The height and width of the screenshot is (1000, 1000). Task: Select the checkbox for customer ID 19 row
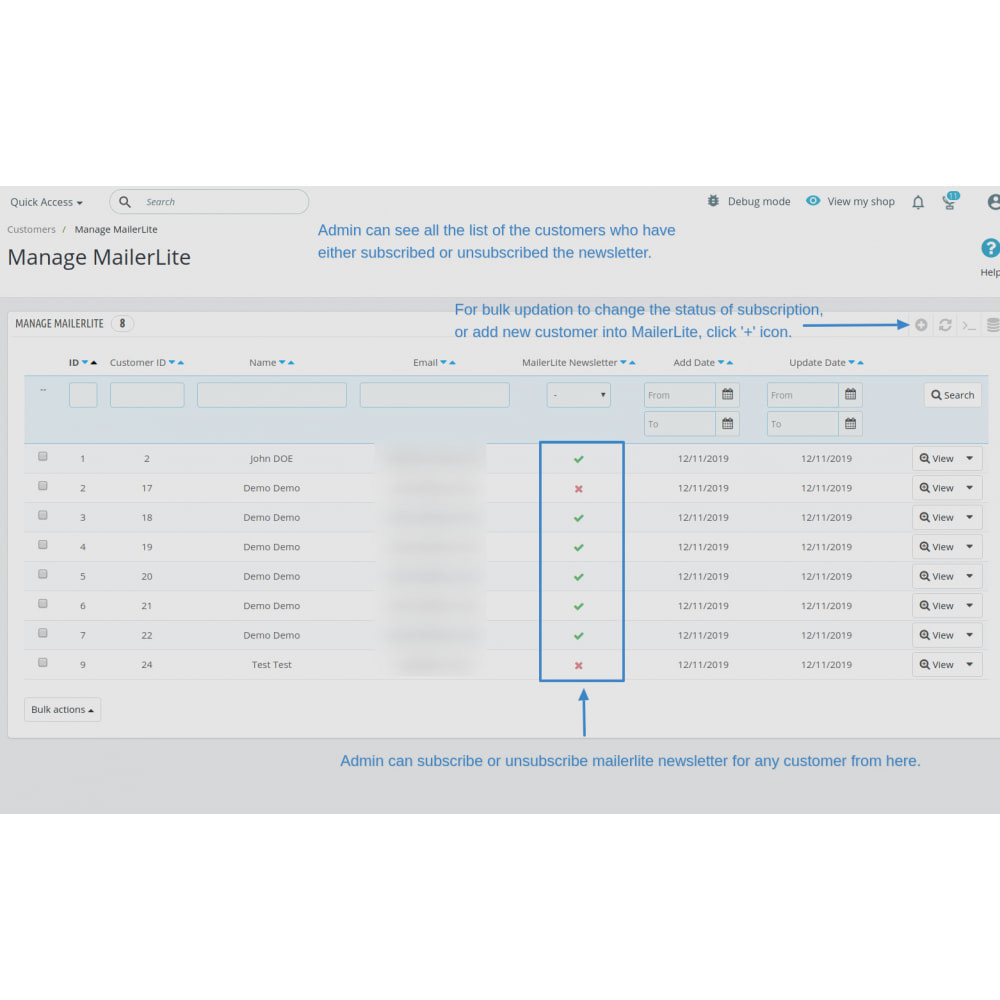(x=43, y=545)
